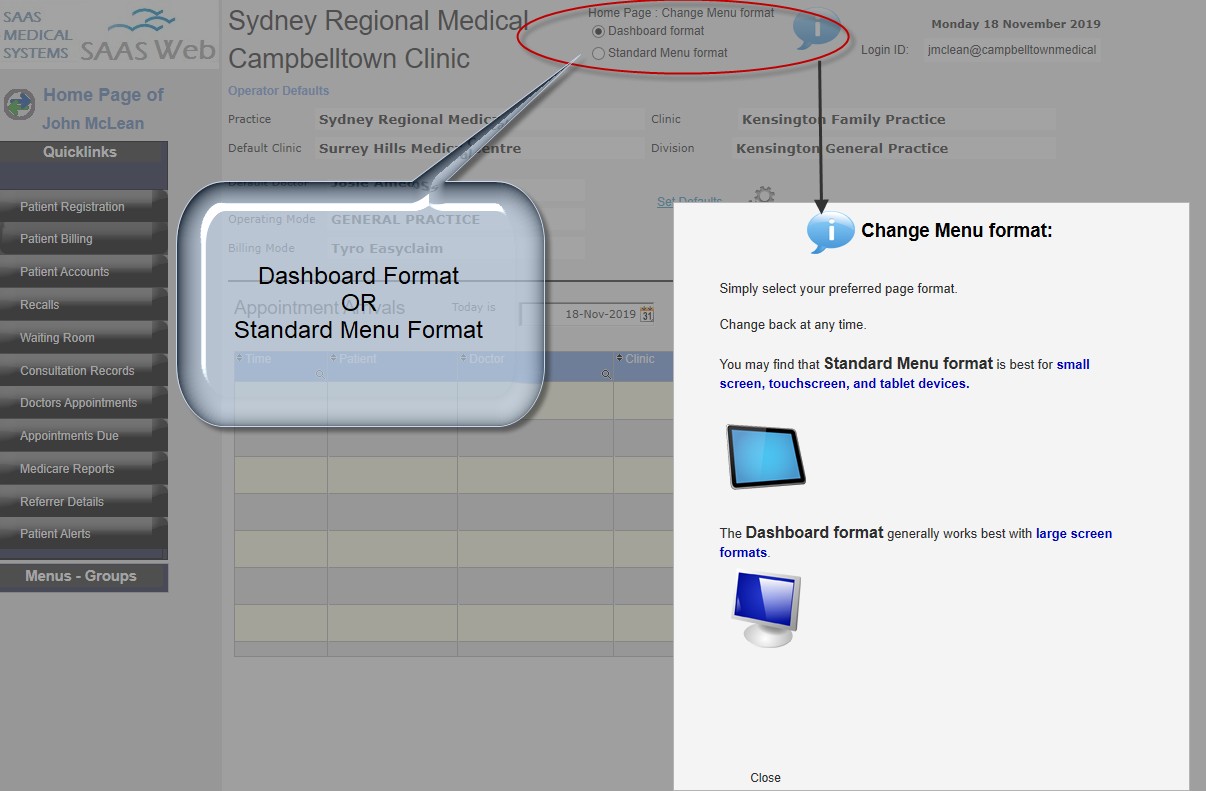Click the Billing Mode Tyro Easyclaim value
This screenshot has height=791, width=1206.
(x=386, y=249)
